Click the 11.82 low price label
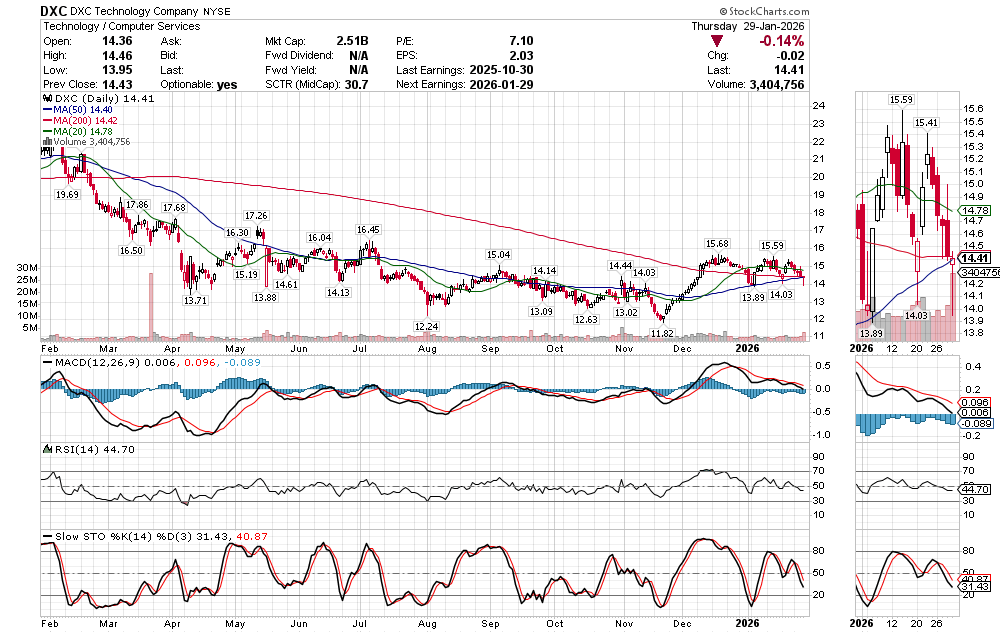 point(662,332)
